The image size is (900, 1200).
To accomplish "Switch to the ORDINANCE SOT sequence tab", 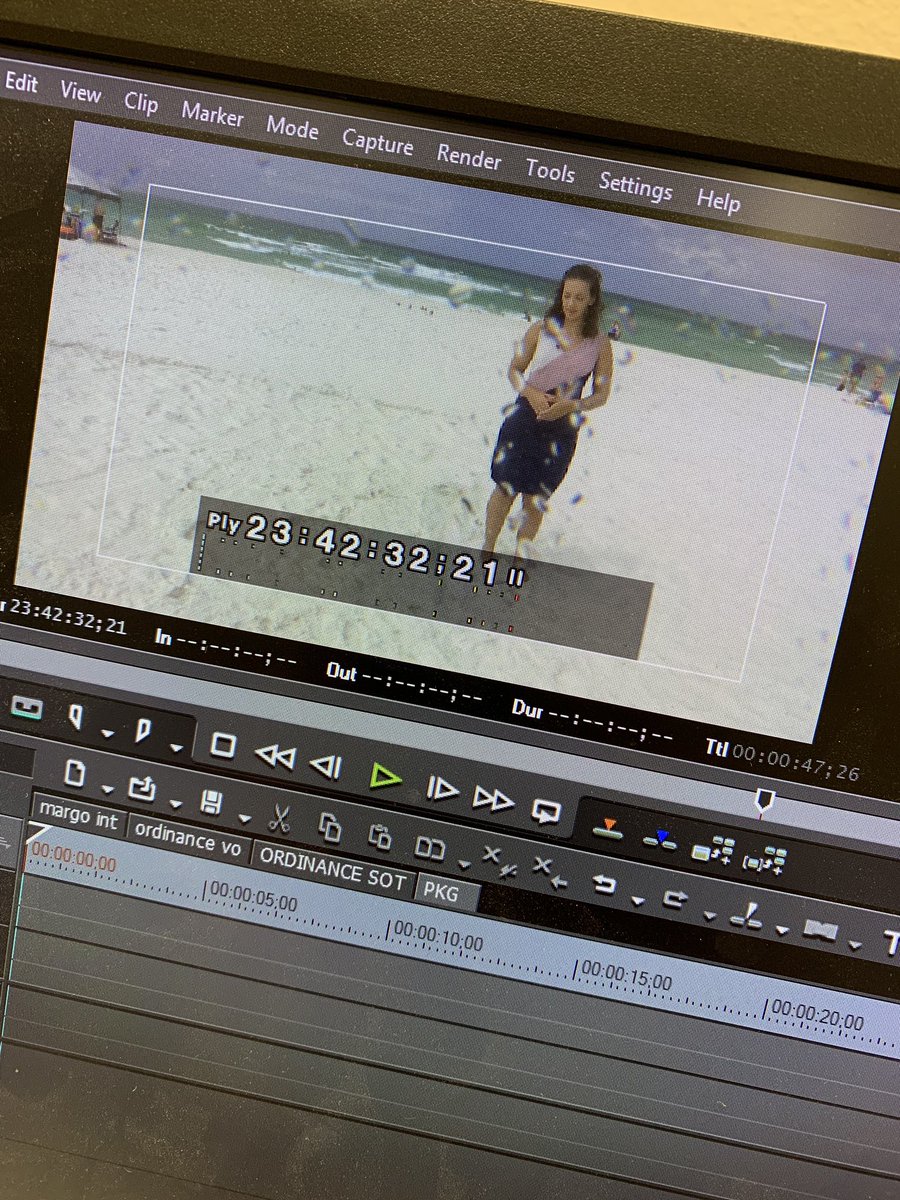I will click(332, 868).
